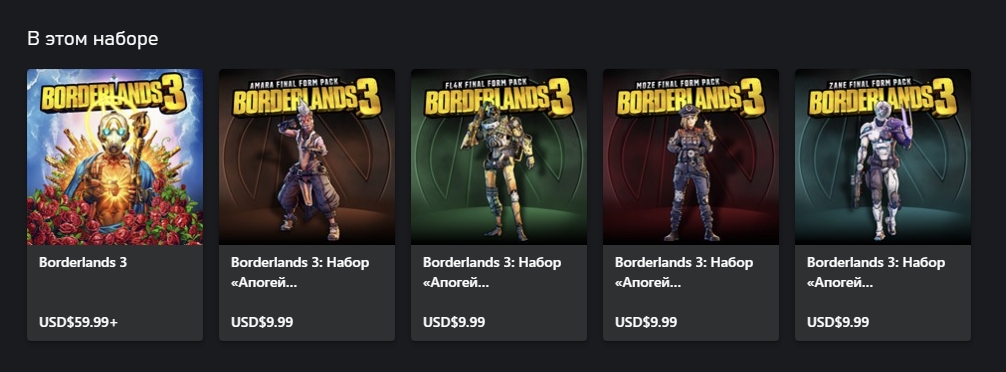The image size is (1006, 372).
Task: Select the USD$9.99 price on the Zane card
Action: click(x=837, y=322)
